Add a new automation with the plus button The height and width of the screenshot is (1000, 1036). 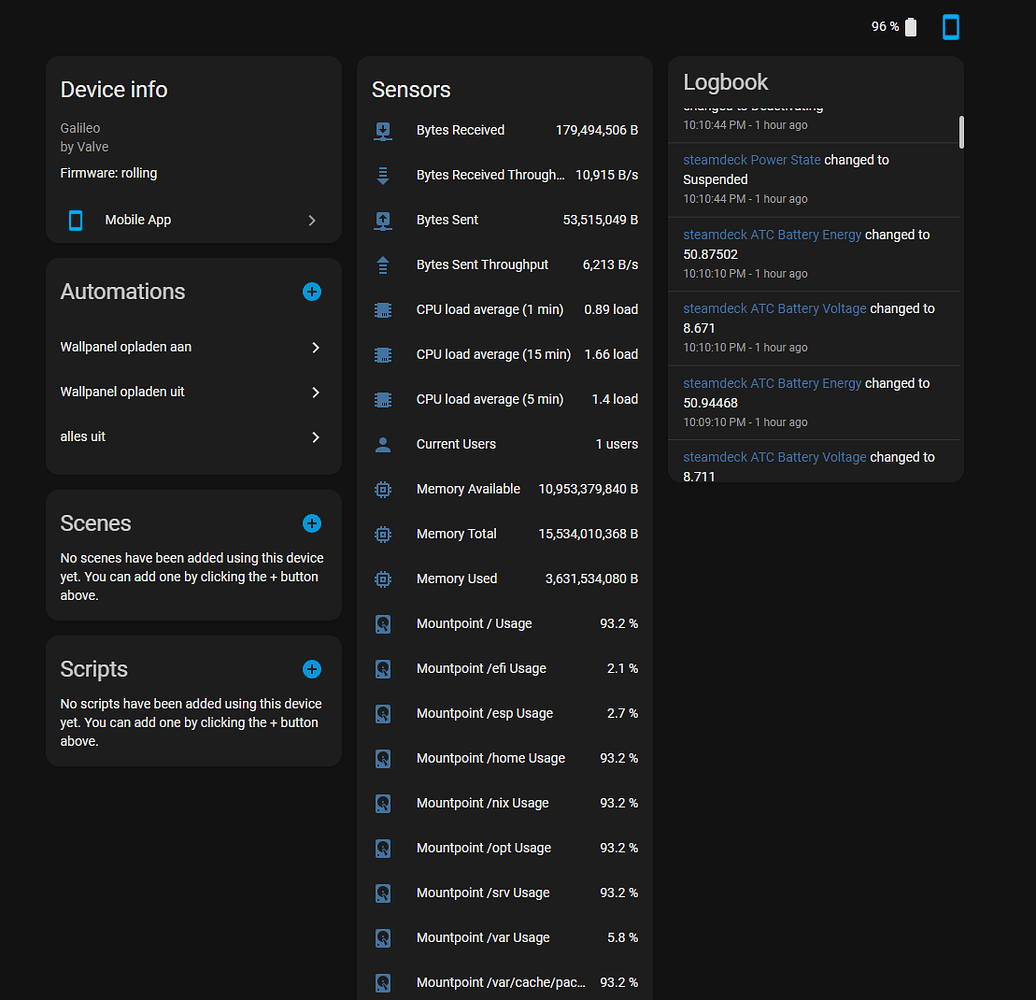coord(311,292)
